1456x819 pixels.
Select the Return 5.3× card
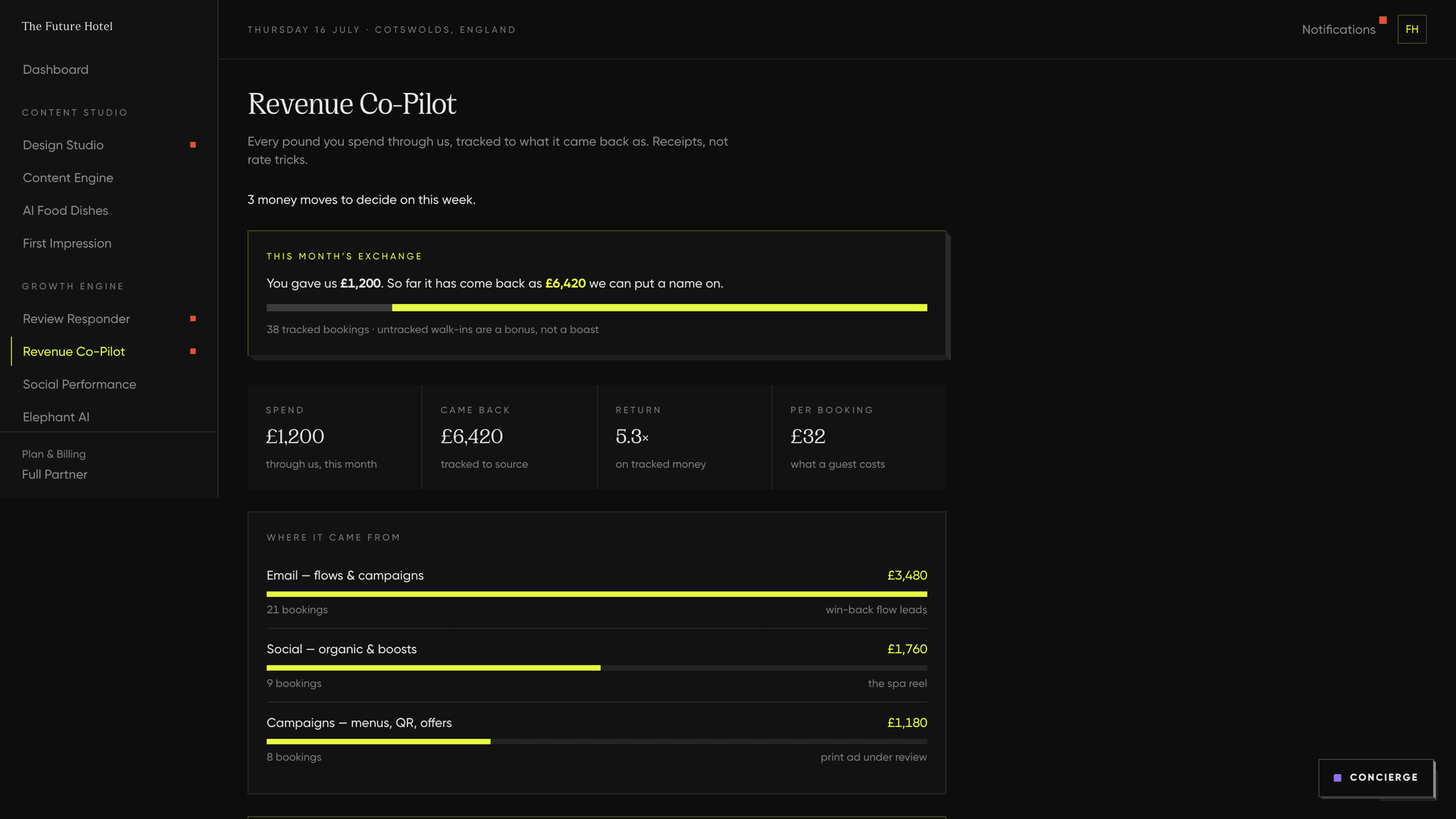[684, 437]
